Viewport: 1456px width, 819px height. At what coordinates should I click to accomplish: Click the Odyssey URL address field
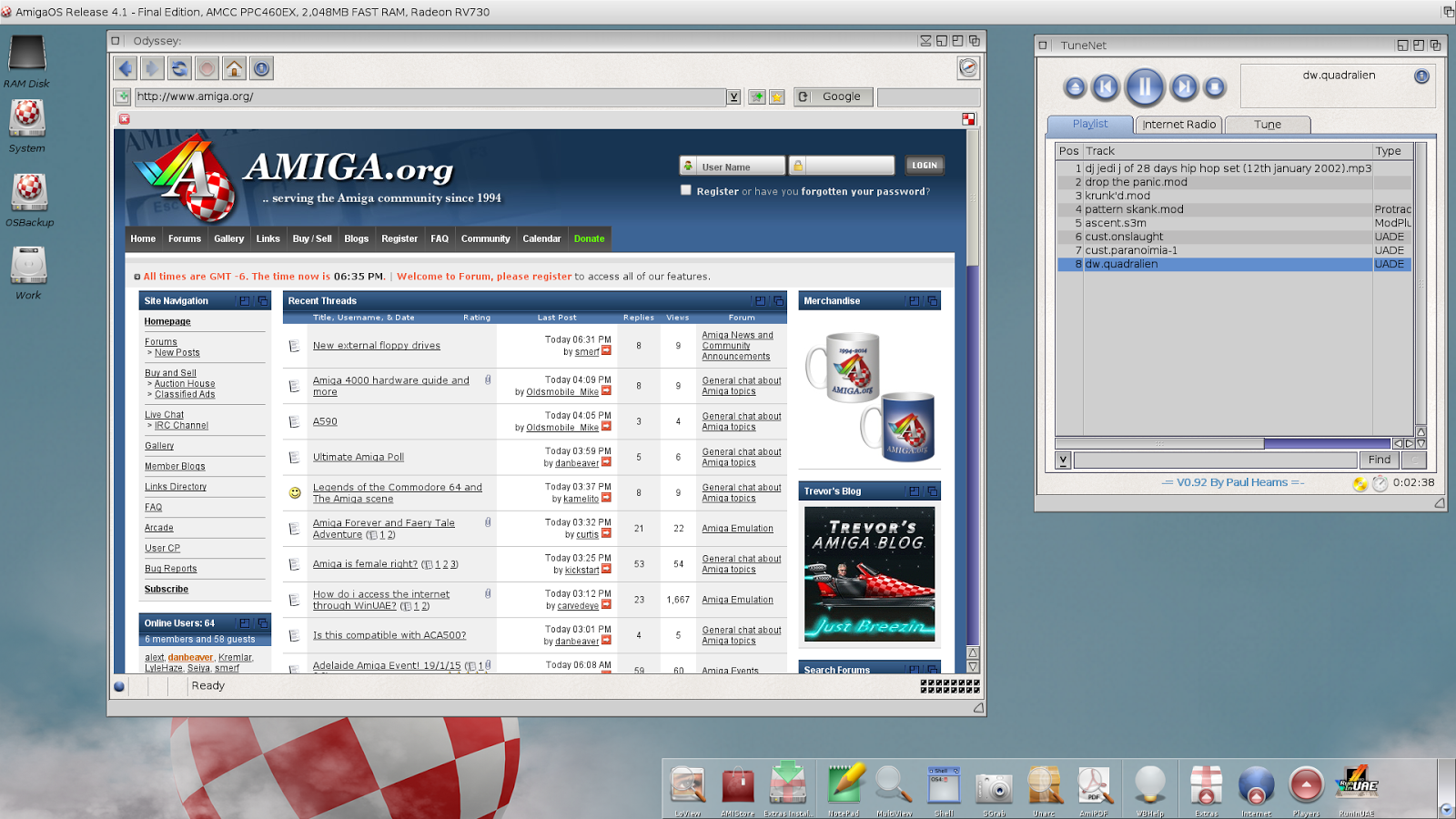(x=430, y=96)
